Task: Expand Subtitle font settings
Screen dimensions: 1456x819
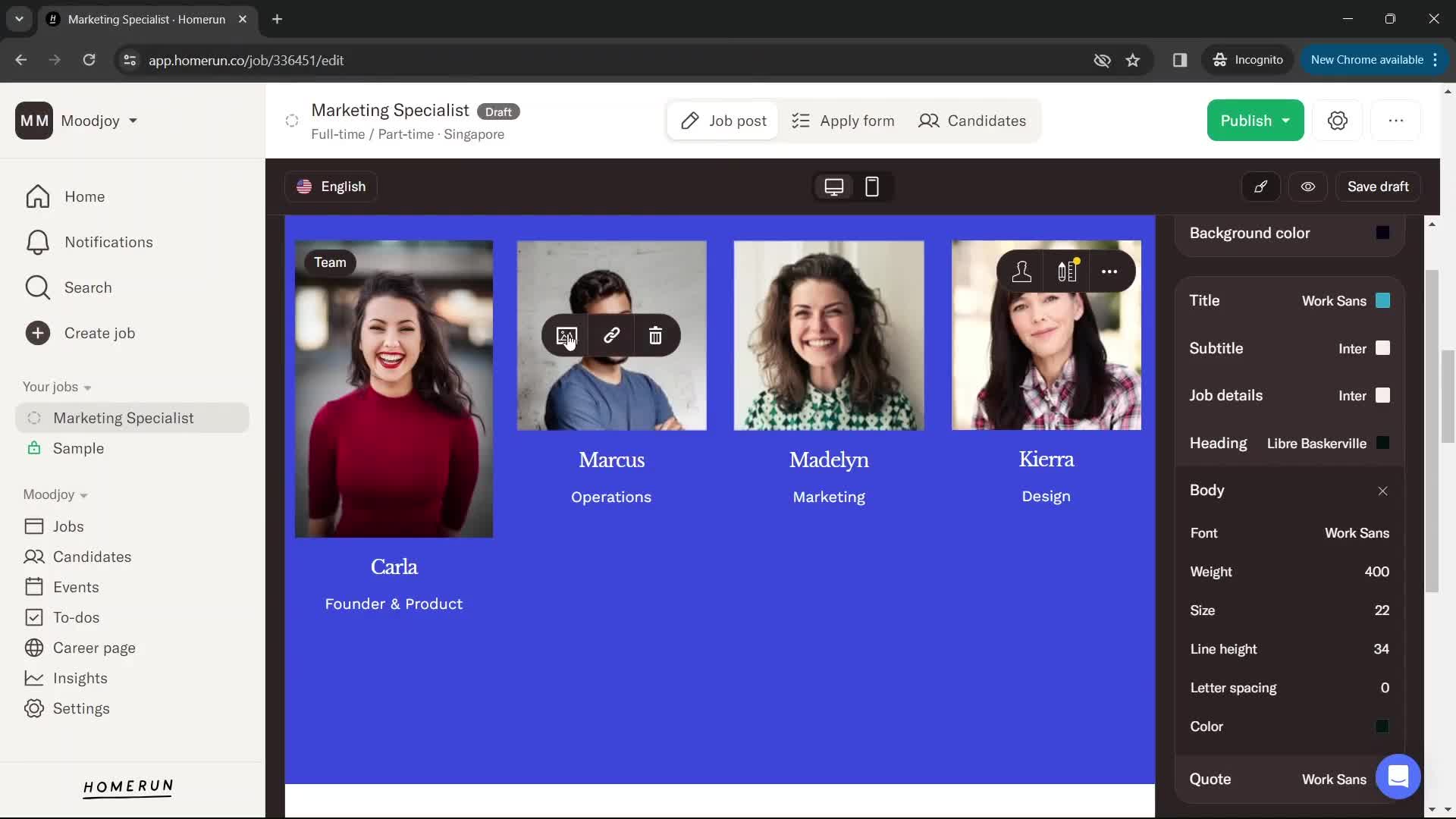Action: (1289, 348)
